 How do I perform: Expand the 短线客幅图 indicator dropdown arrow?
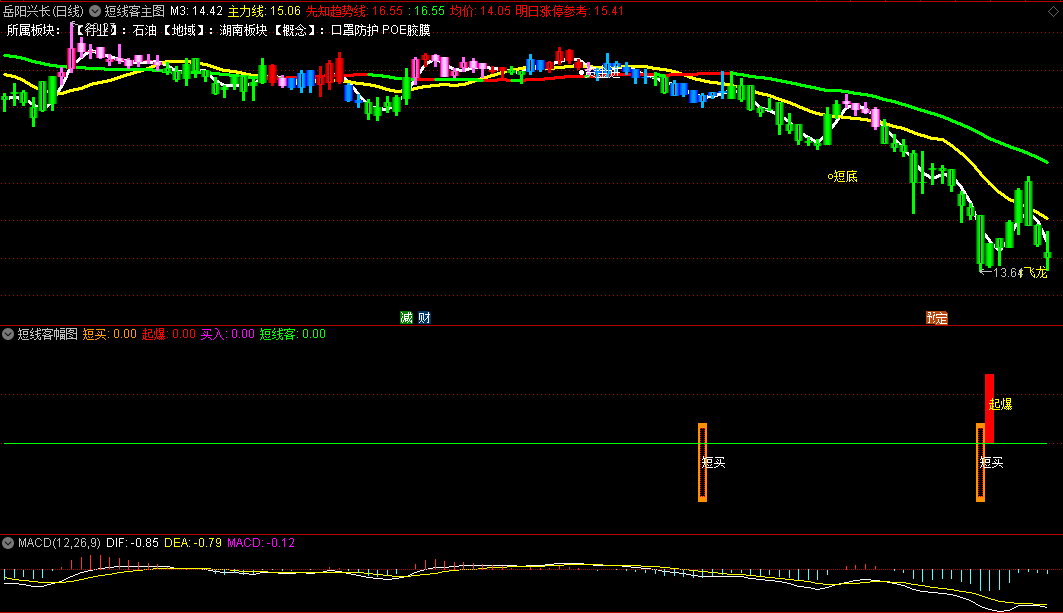(8, 334)
